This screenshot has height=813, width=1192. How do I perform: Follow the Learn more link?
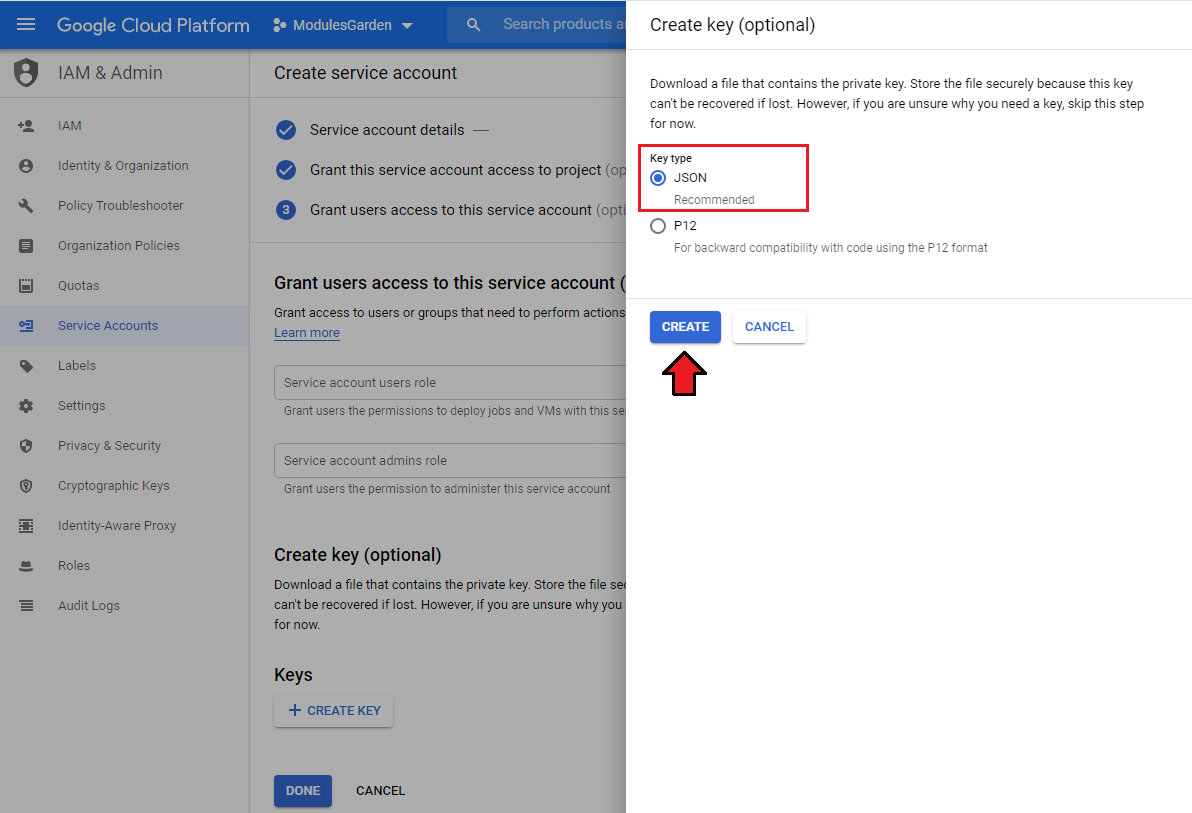coord(307,333)
